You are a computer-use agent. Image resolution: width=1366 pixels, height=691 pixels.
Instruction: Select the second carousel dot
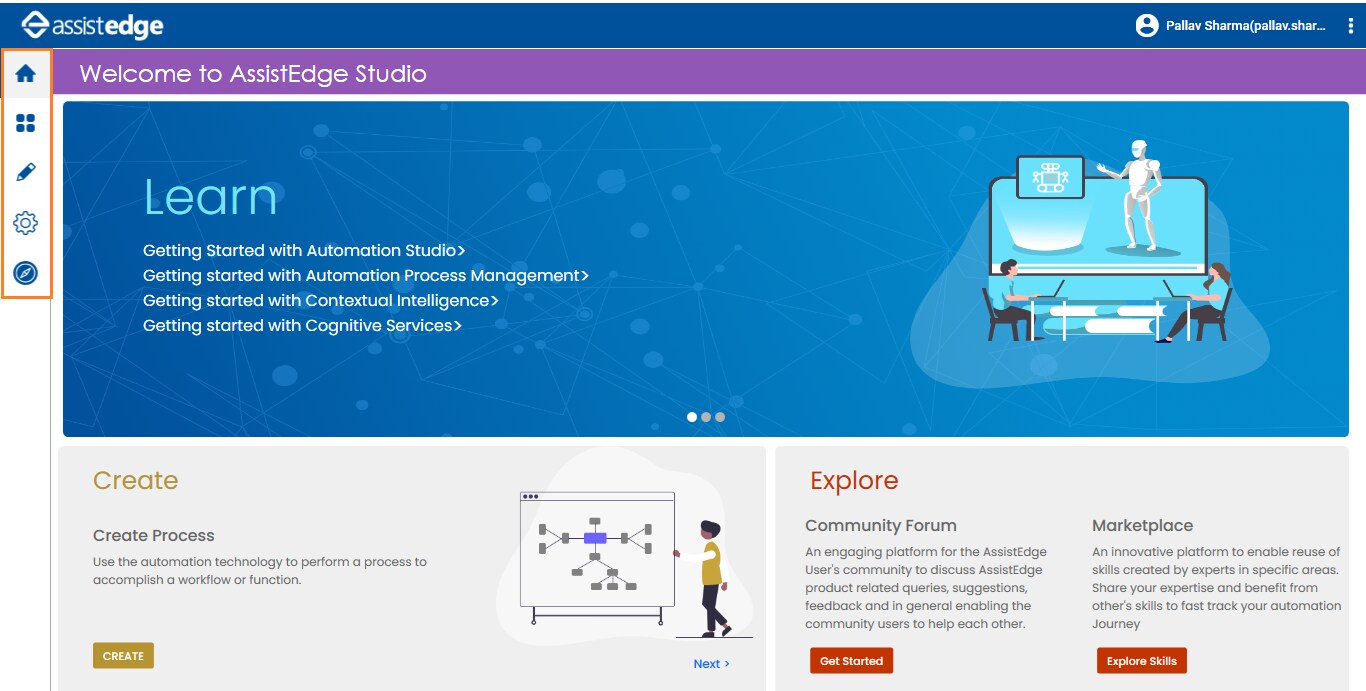(706, 417)
